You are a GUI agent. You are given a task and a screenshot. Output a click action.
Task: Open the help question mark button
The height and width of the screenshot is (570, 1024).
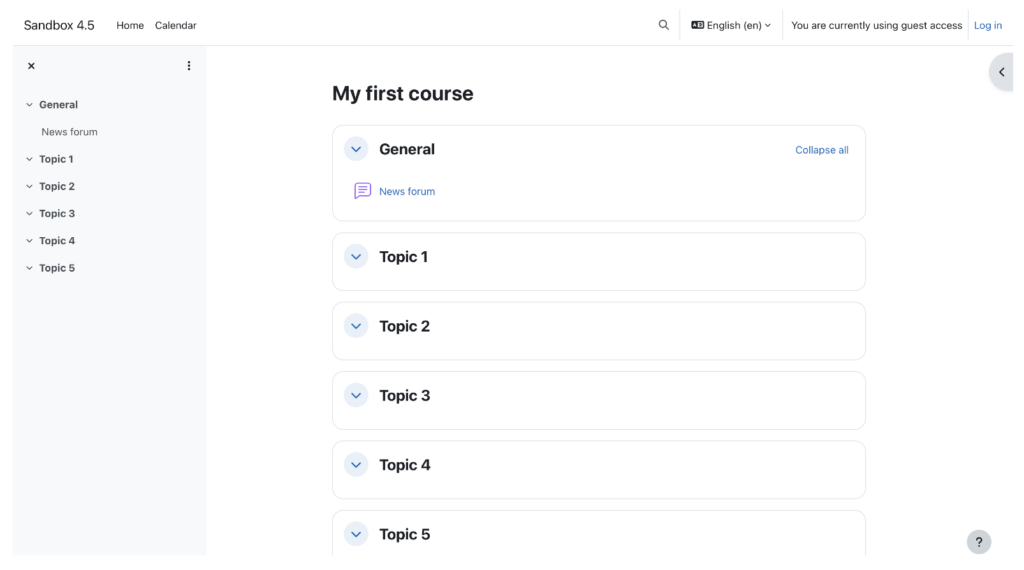978,542
